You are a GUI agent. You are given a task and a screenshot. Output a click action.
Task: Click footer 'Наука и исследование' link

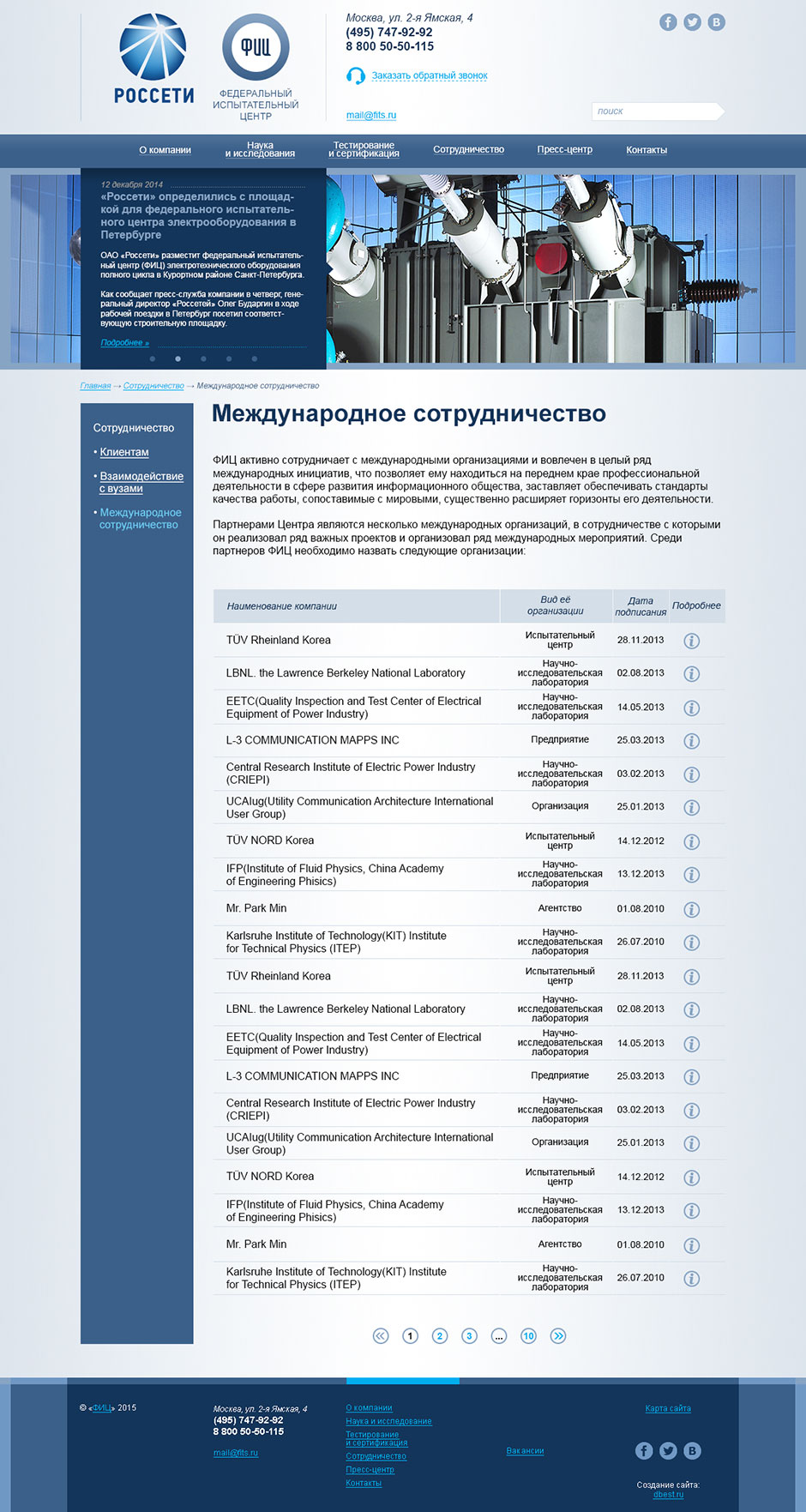pos(388,1421)
